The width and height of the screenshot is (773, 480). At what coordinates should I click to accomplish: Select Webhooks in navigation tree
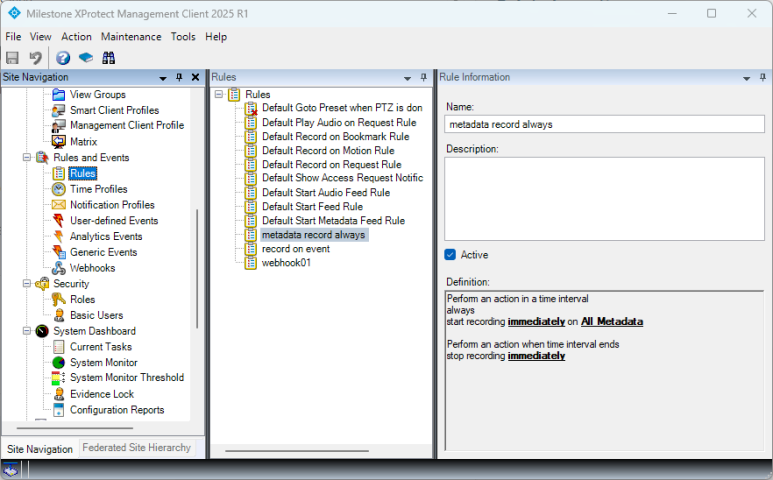(x=92, y=268)
